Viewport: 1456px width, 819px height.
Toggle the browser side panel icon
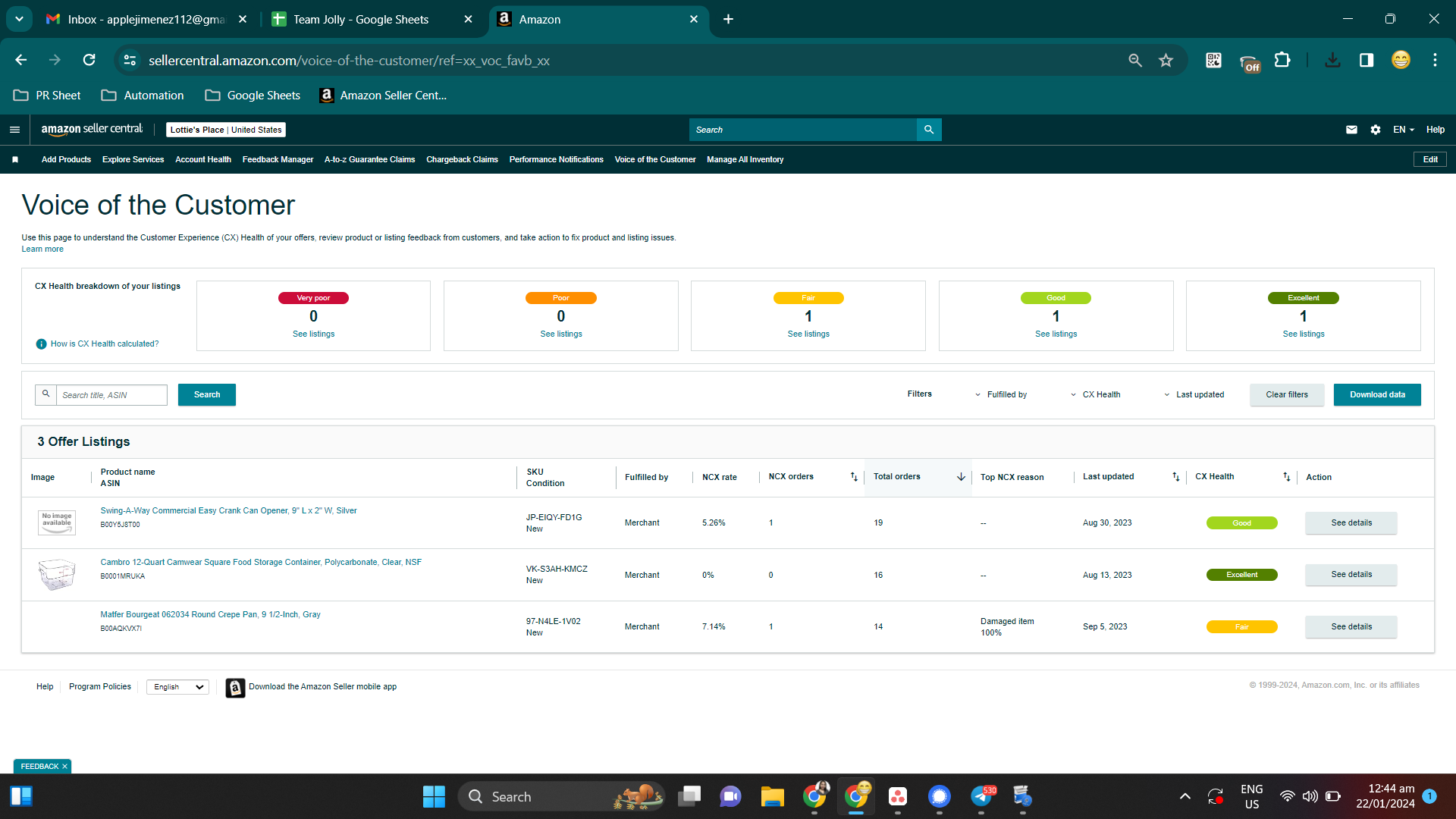(1367, 60)
